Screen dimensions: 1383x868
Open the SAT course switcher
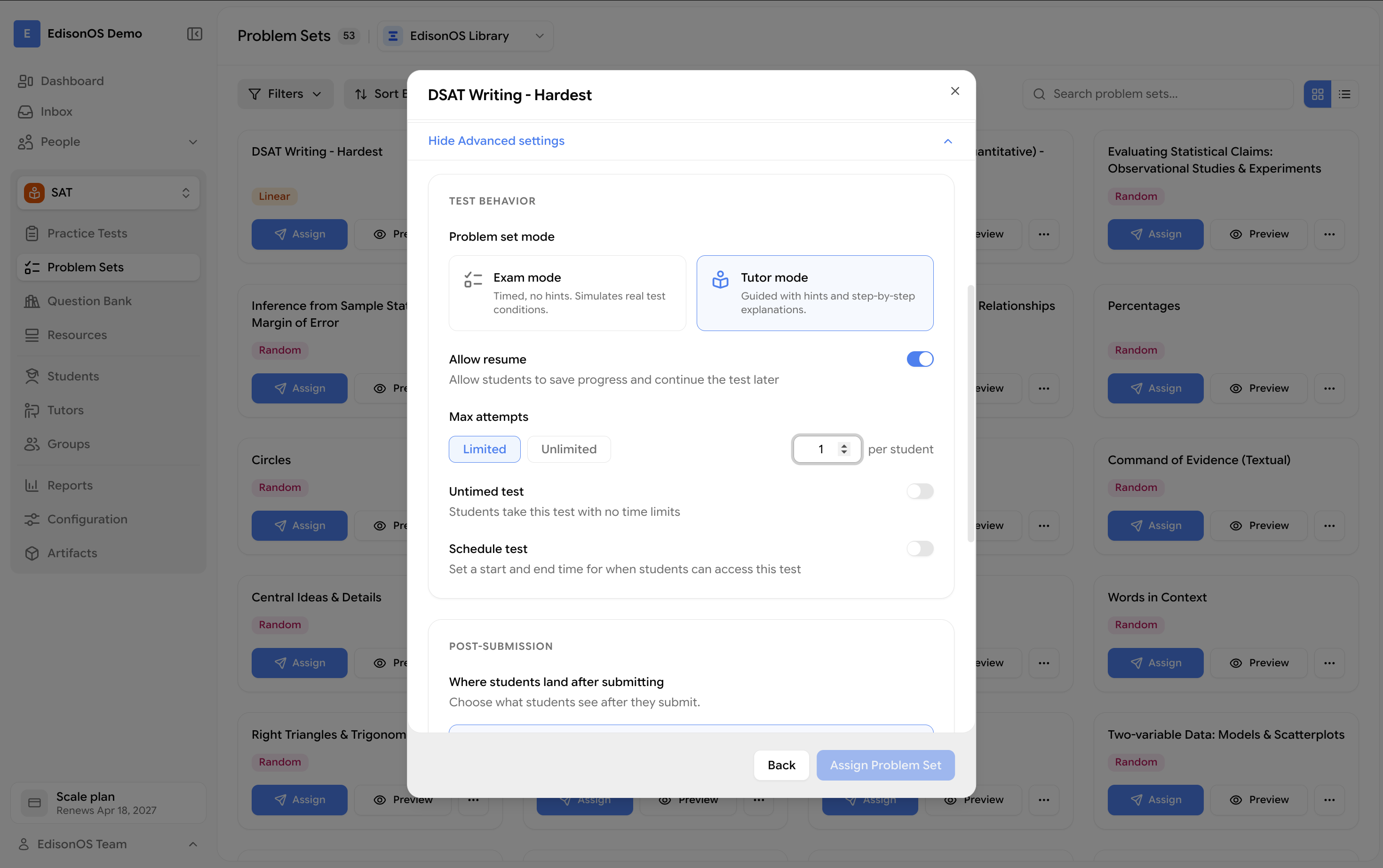click(108, 193)
